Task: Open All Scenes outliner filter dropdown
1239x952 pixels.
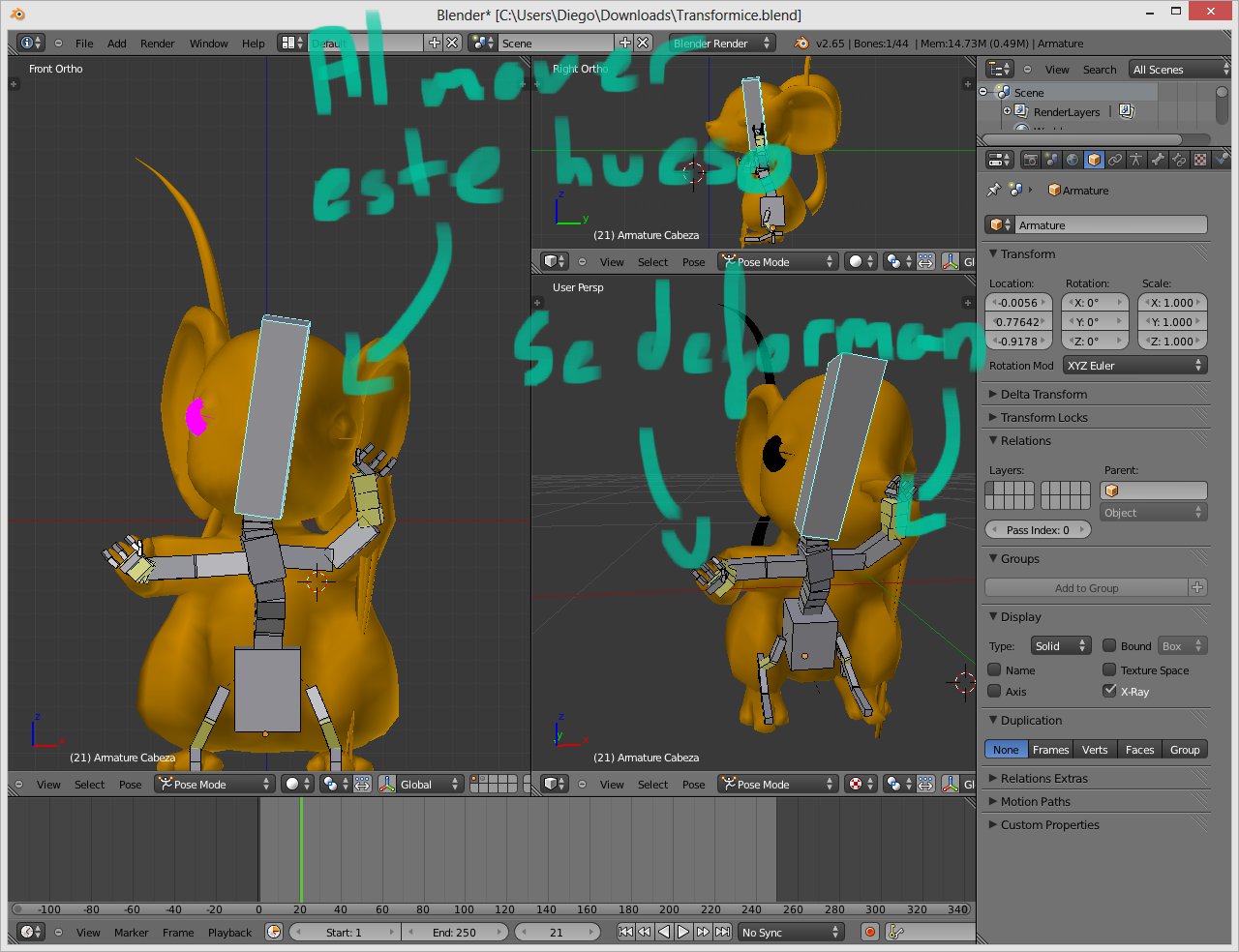Action: click(x=1179, y=69)
